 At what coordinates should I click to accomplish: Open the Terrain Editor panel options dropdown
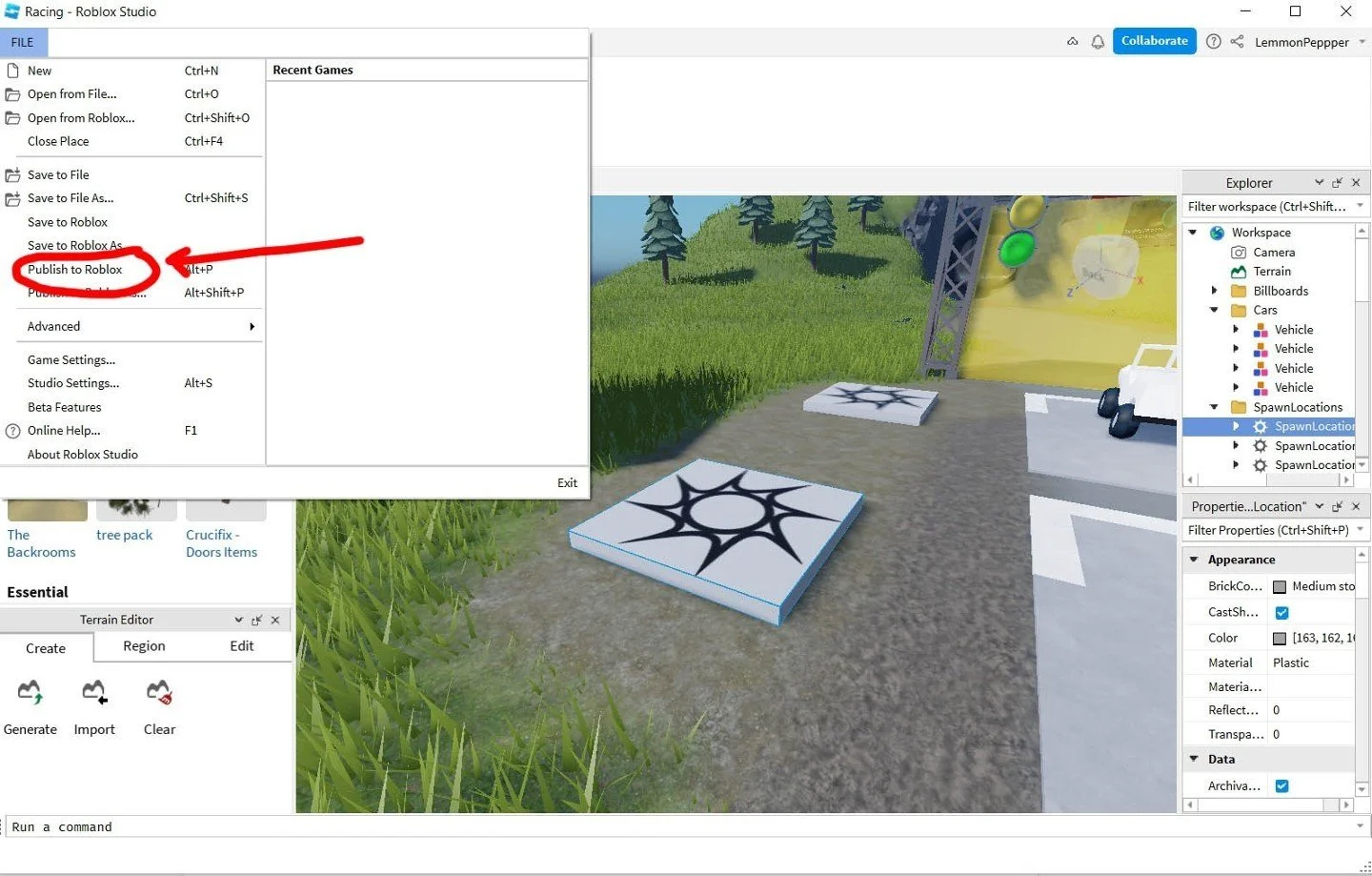tap(238, 621)
